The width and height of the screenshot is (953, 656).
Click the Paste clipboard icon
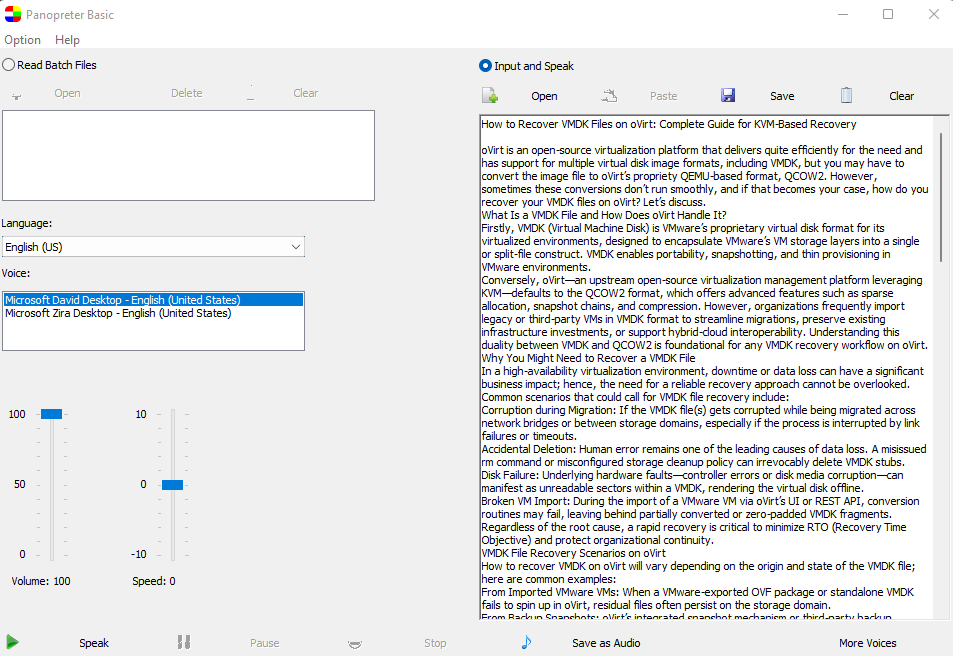609,95
